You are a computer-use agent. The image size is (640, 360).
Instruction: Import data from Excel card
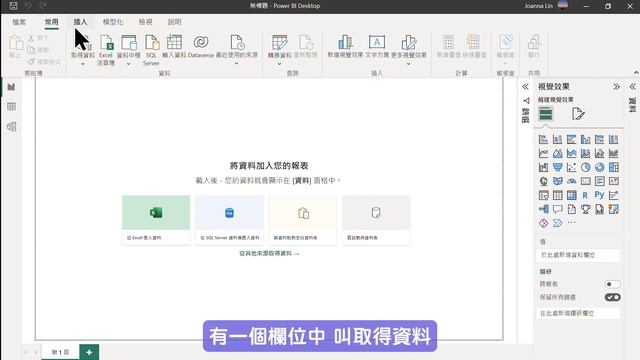point(156,220)
